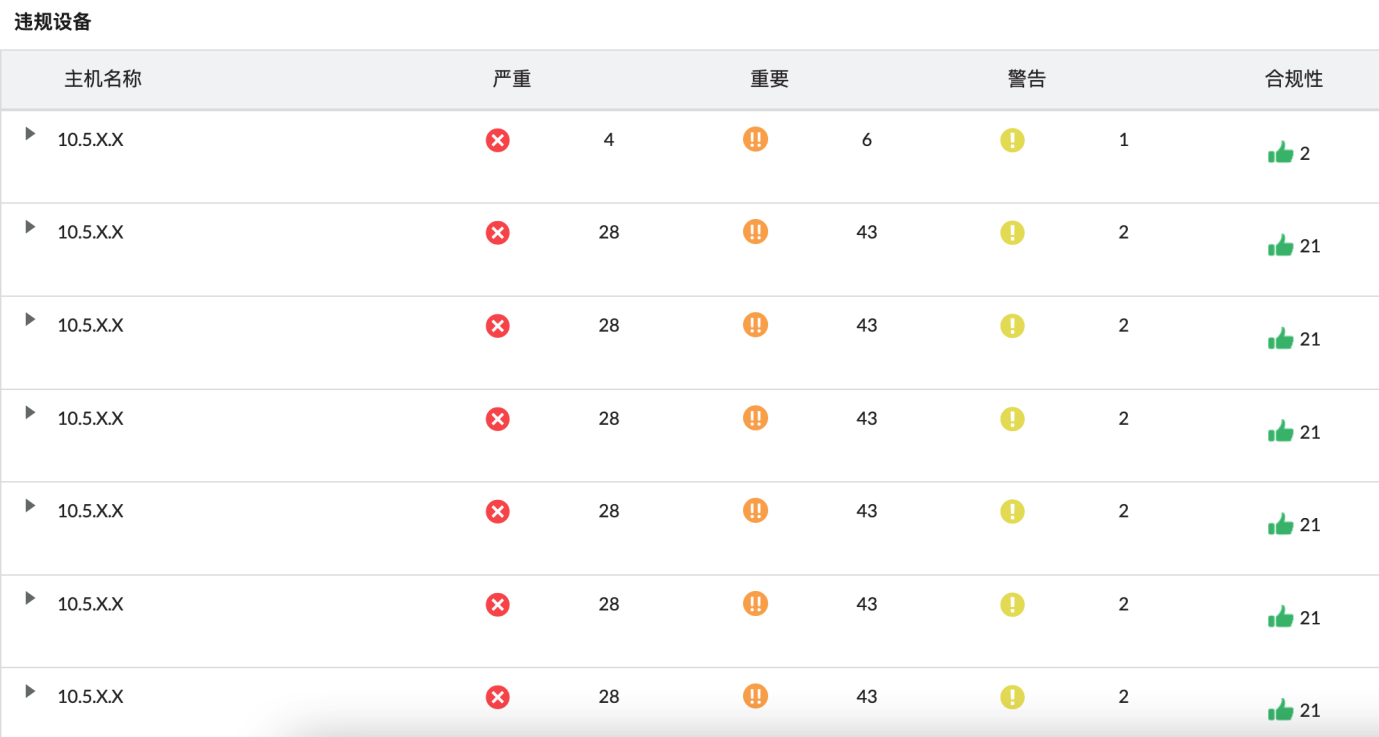Click the yellow warning icon in the third row
Screen dimensions: 1379x737
point(1012,325)
